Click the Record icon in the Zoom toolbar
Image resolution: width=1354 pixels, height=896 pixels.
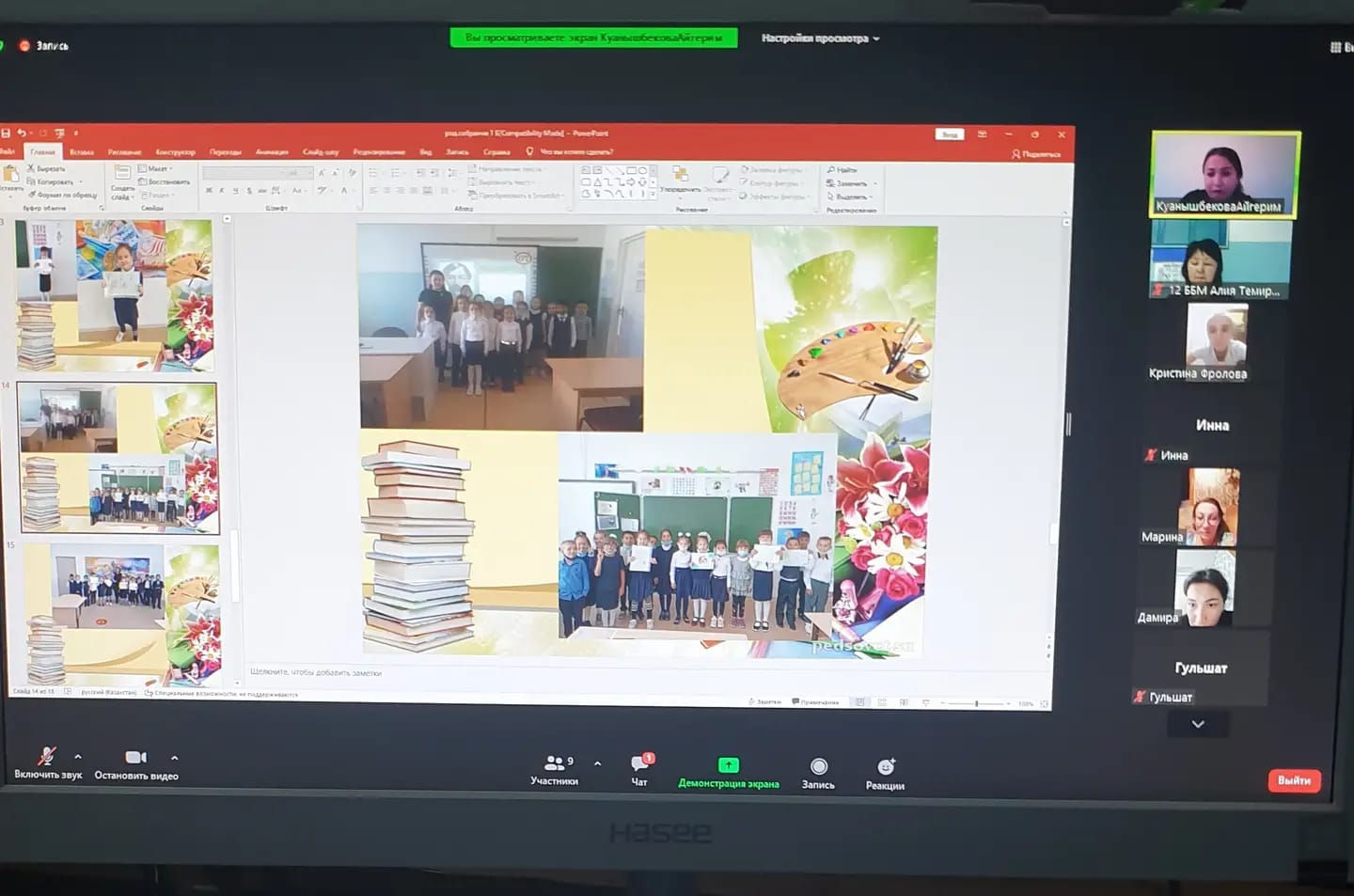coord(818,766)
